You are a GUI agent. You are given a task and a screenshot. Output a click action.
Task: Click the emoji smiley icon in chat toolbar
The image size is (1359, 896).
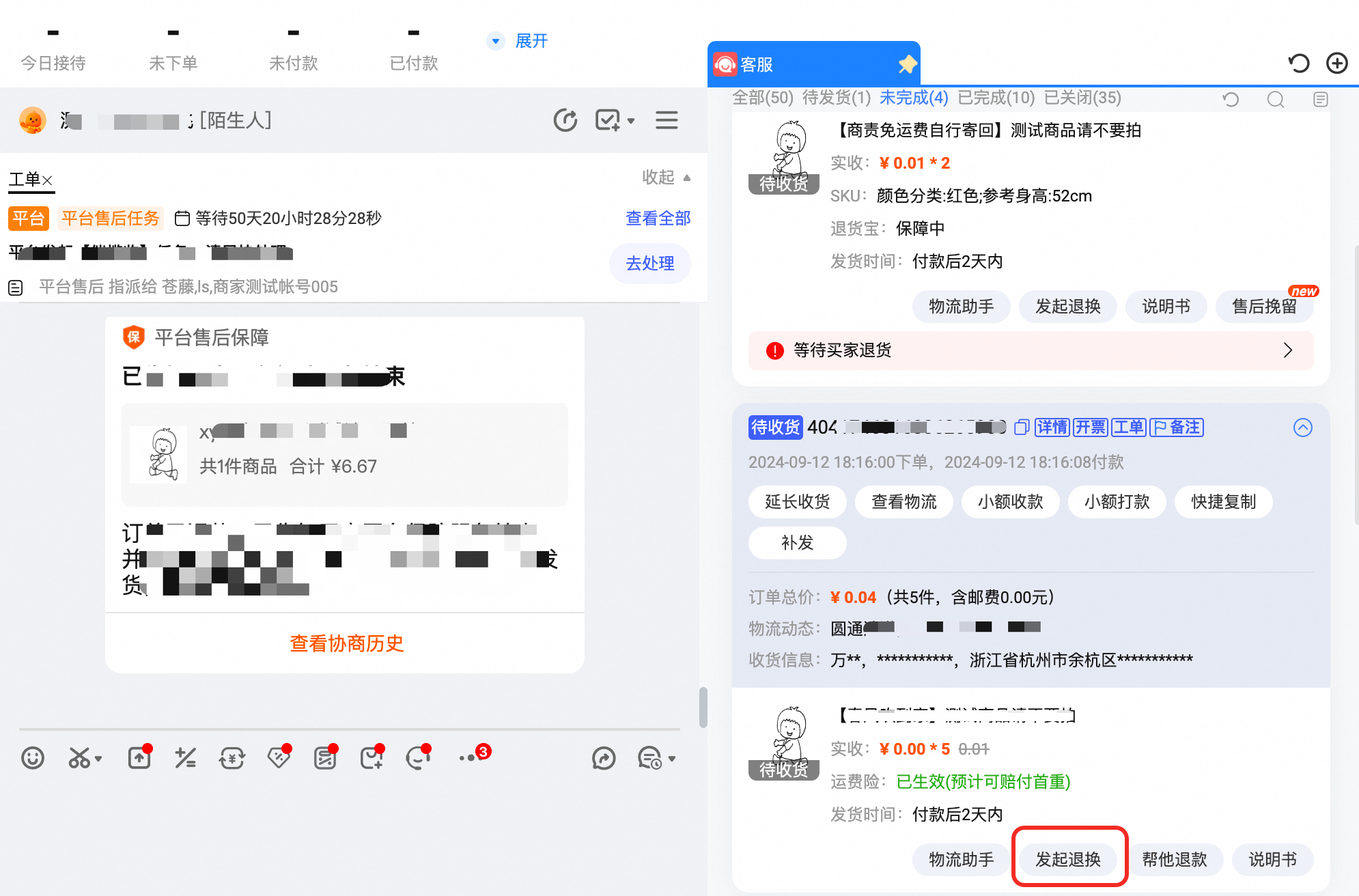click(x=33, y=758)
